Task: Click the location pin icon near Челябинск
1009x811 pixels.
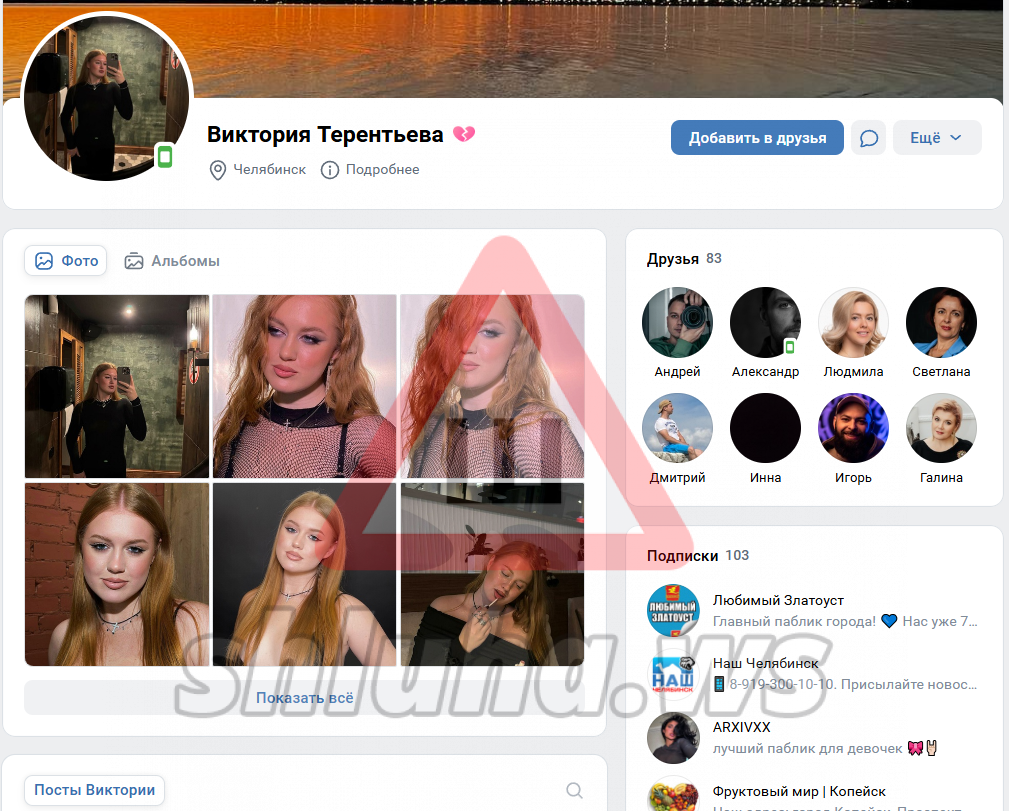Action: coord(217,170)
